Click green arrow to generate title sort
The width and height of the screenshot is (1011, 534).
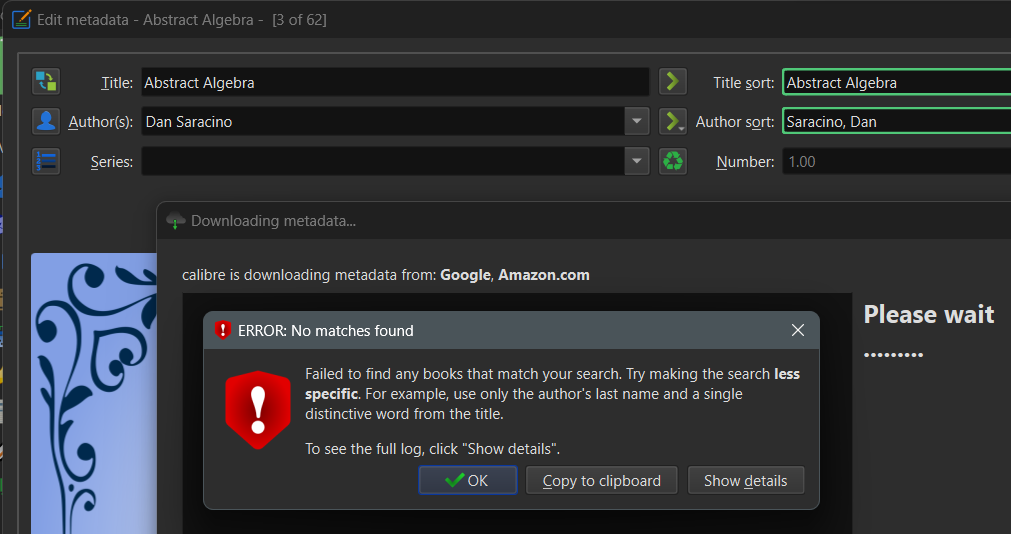pyautogui.click(x=673, y=81)
